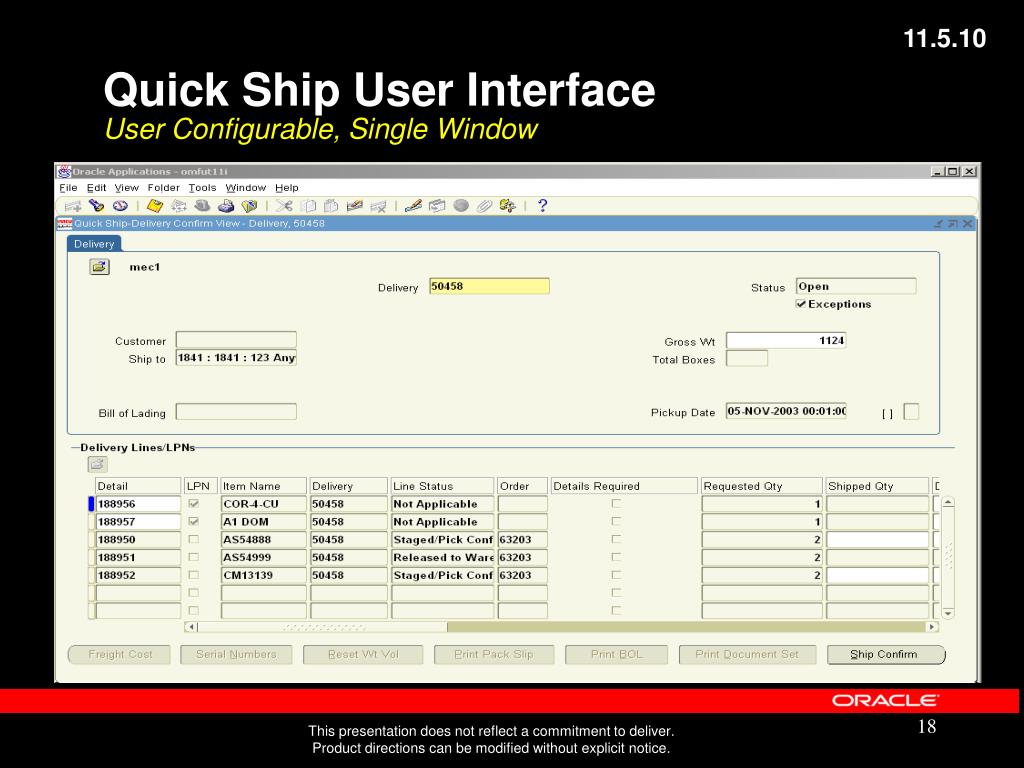This screenshot has width=1024, height=768.
Task: Click the scroll right arrow of lines table
Action: [933, 627]
